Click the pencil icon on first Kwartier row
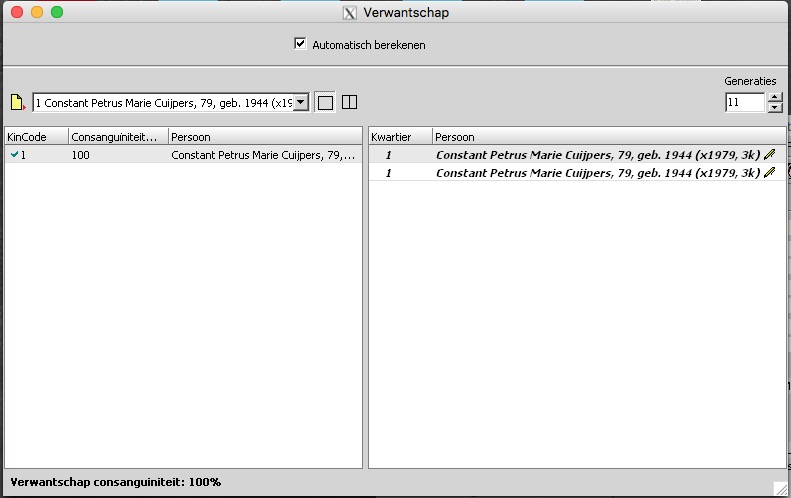 point(769,155)
